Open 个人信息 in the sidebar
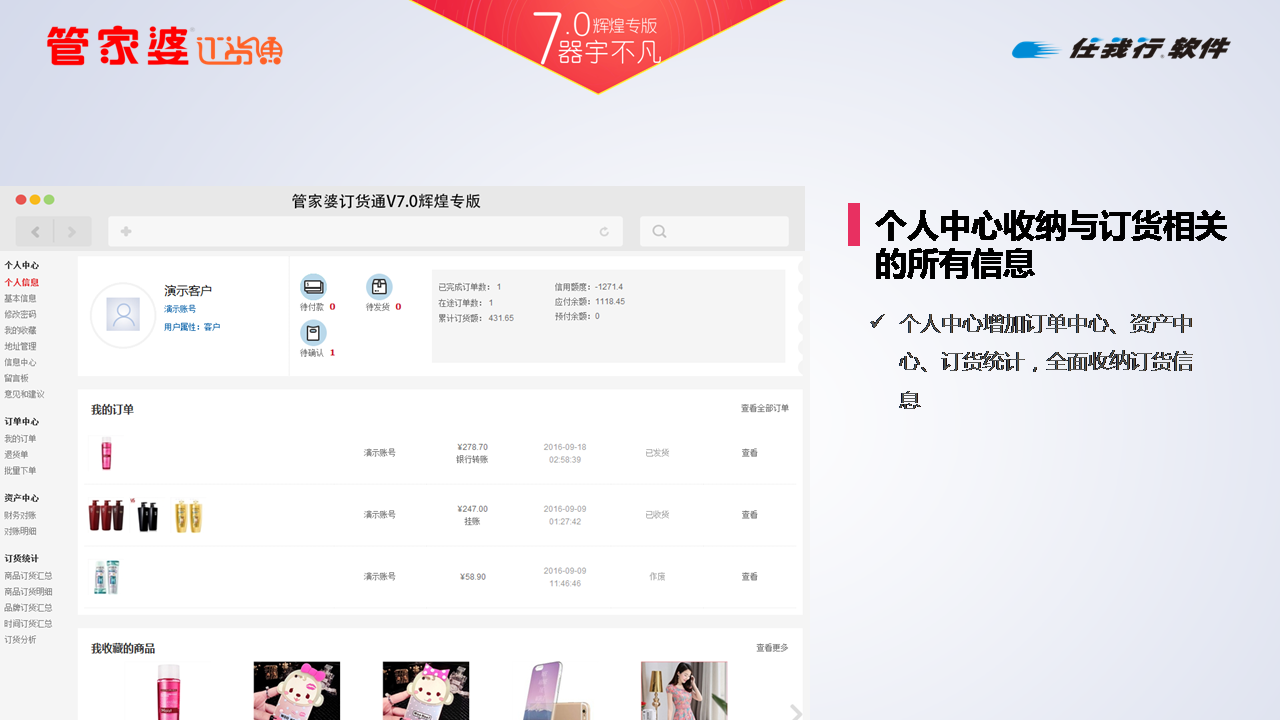 point(21,282)
